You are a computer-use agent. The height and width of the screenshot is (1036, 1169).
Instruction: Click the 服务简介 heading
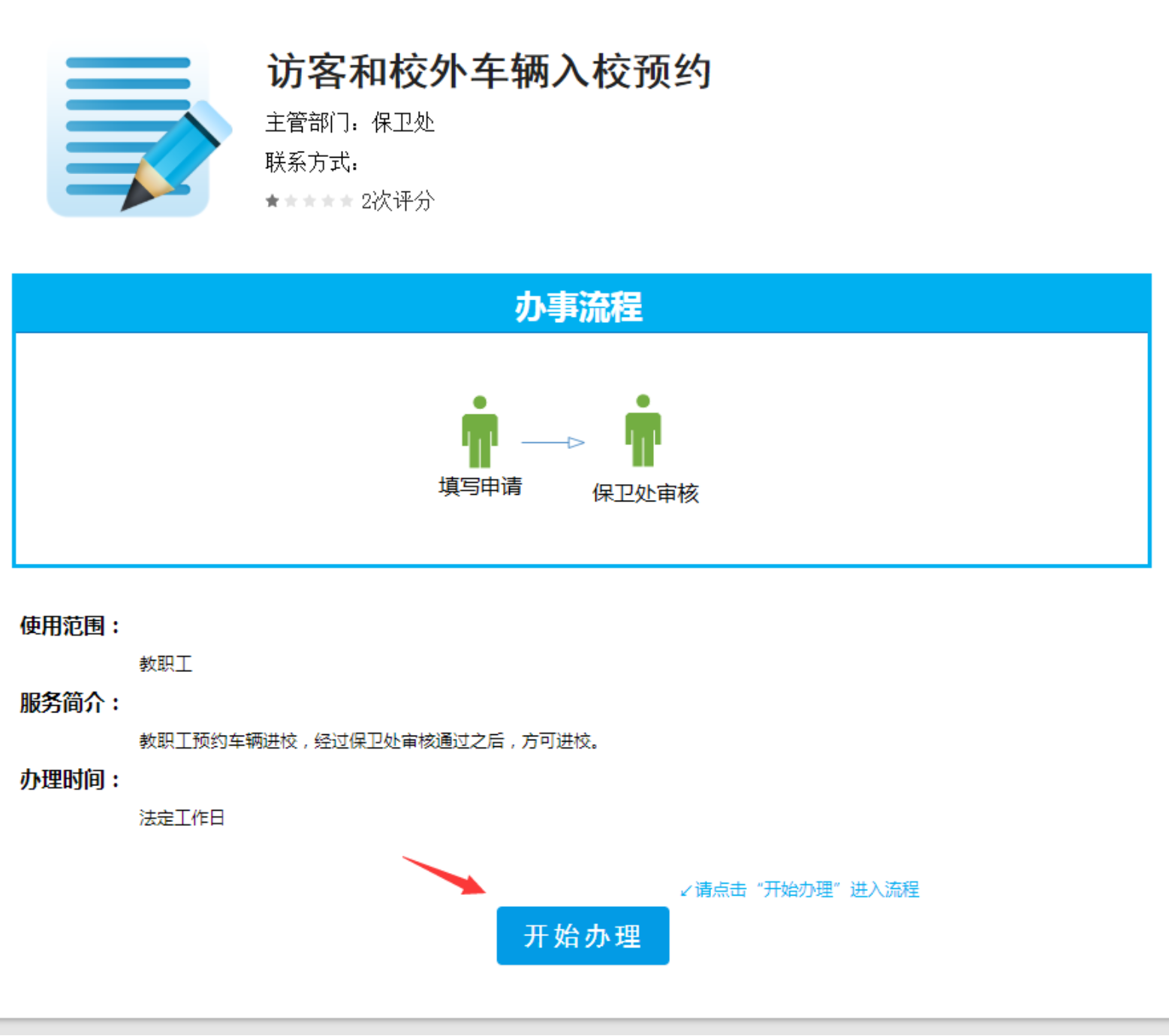coord(69,703)
